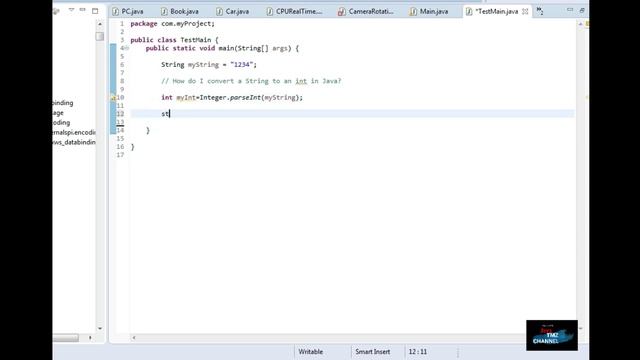Show the hidden editors overflow list
640x360 pixels.
(540, 11)
